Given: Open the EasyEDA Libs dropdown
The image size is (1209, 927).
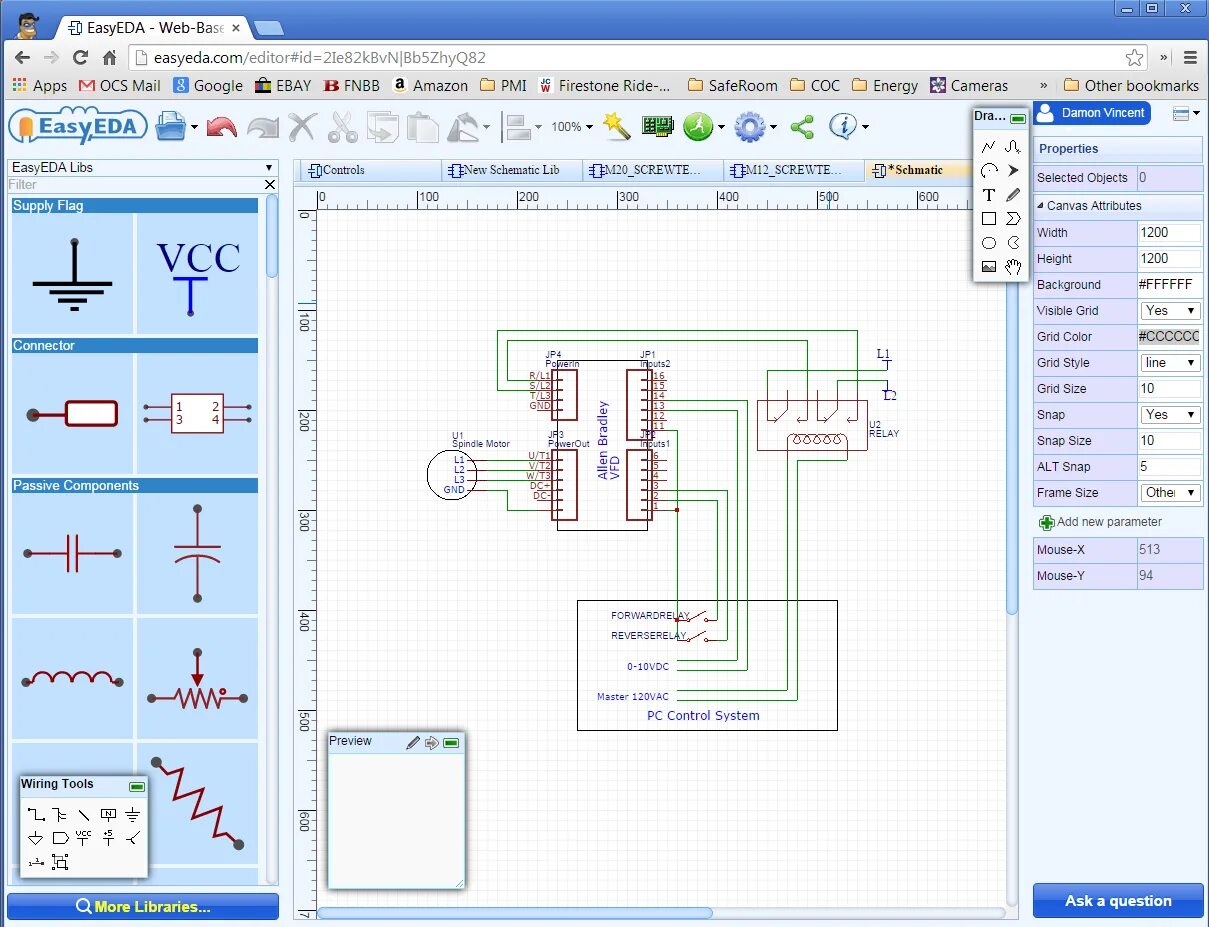Looking at the screenshot, I should point(142,167).
